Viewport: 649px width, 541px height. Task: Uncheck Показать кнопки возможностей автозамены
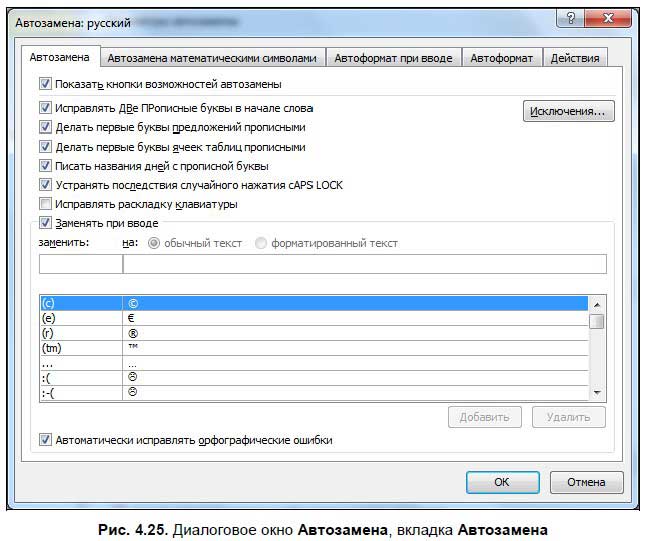click(x=45, y=84)
